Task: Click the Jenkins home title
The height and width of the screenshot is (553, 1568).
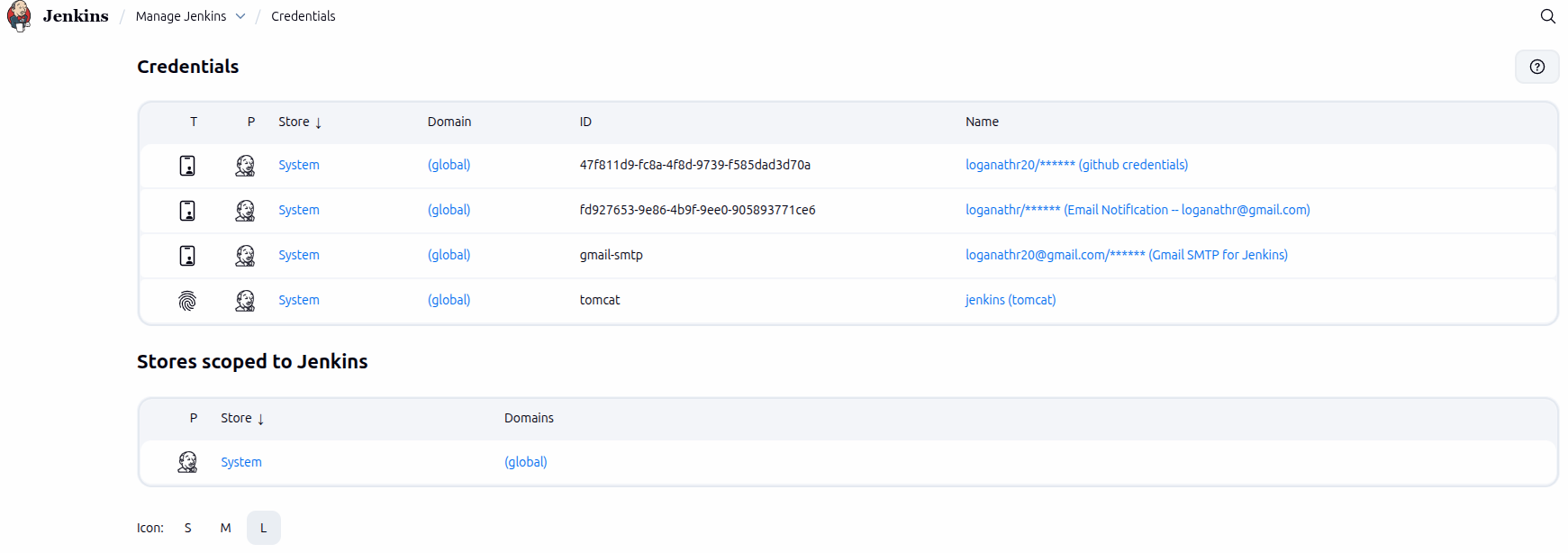Action: (x=76, y=16)
